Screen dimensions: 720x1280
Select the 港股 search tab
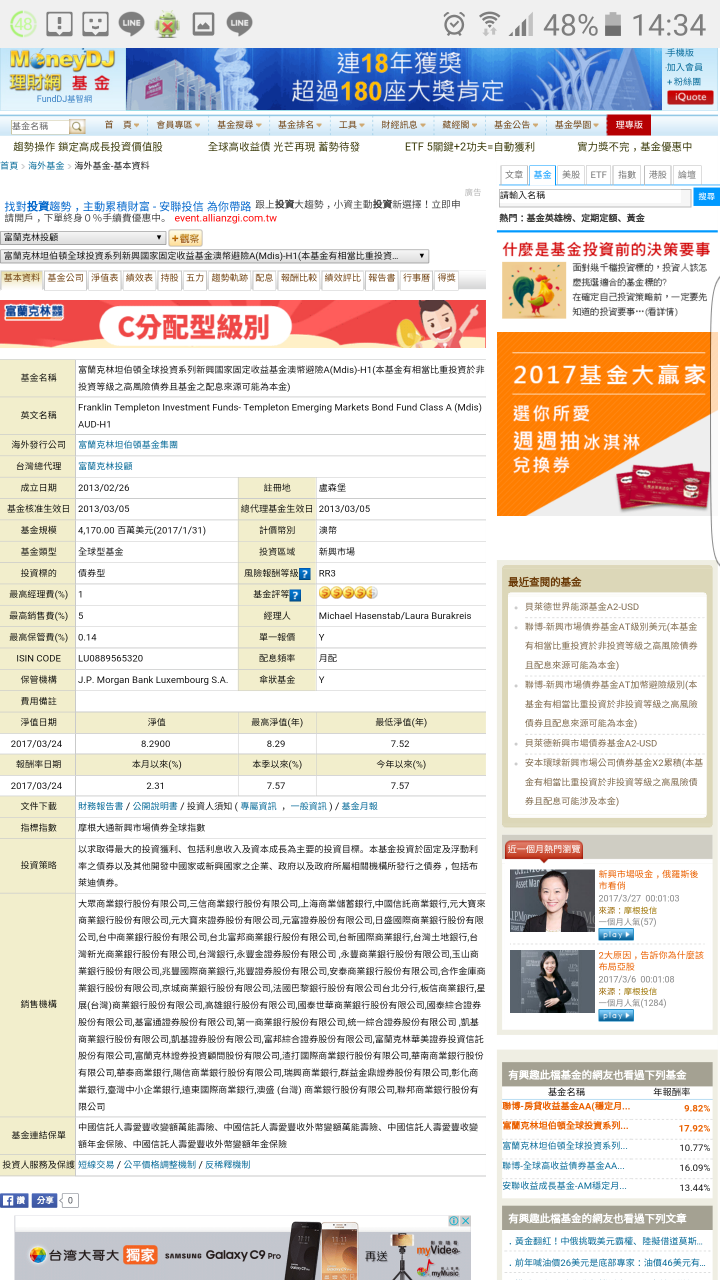657,174
